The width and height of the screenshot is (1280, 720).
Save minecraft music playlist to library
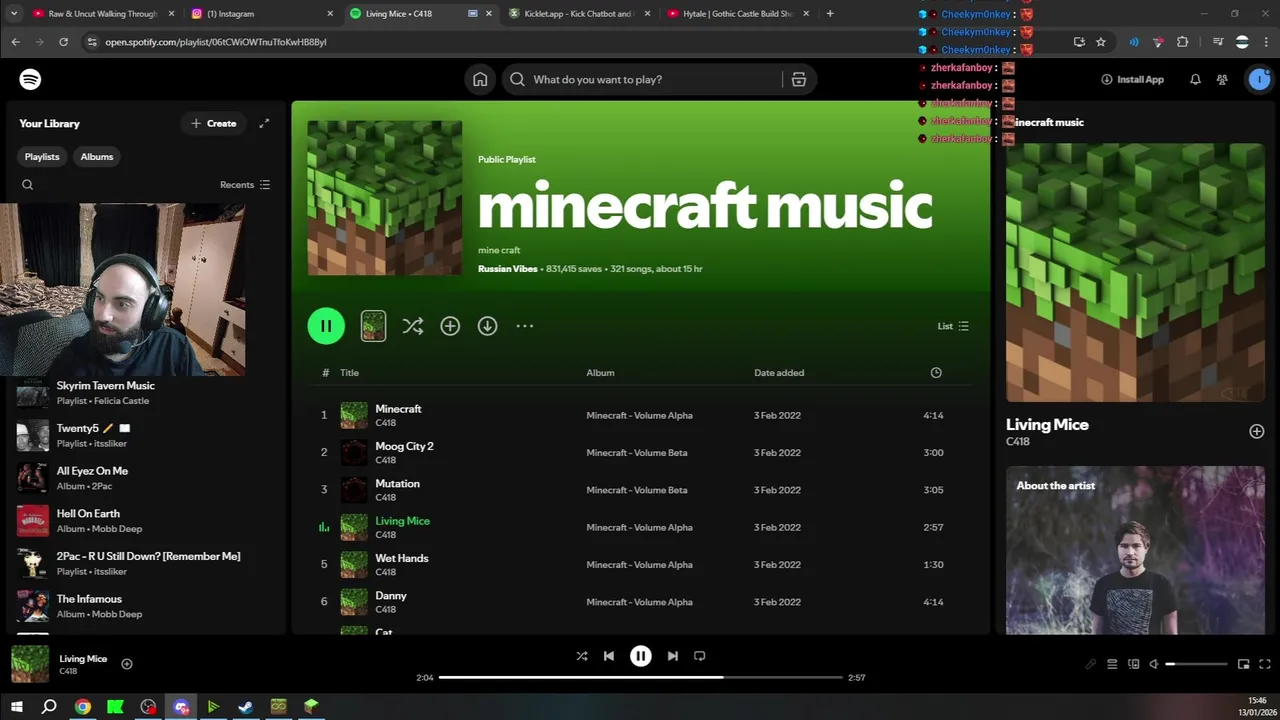coord(450,326)
